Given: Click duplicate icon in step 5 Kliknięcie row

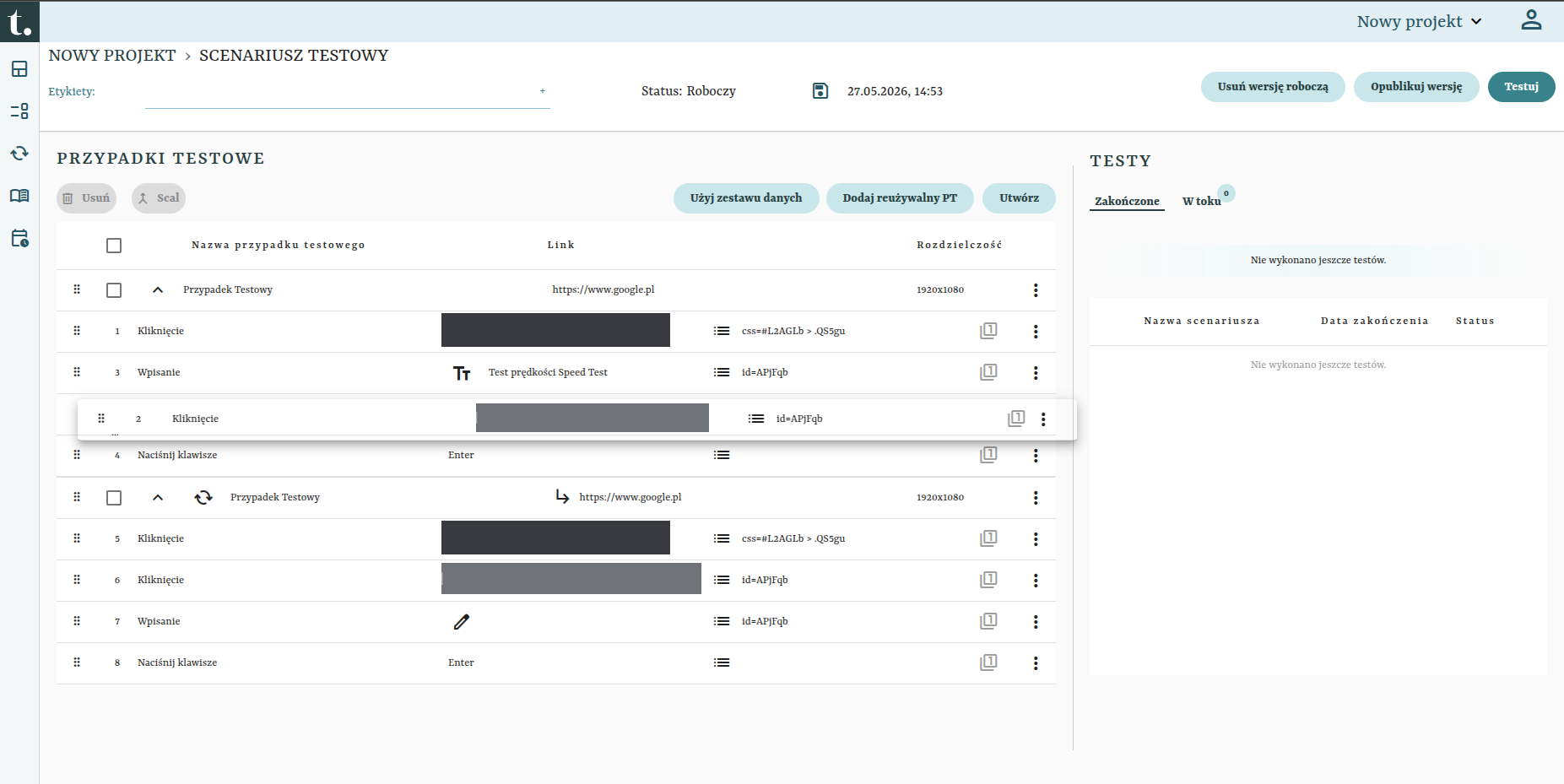Looking at the screenshot, I should [x=988, y=538].
